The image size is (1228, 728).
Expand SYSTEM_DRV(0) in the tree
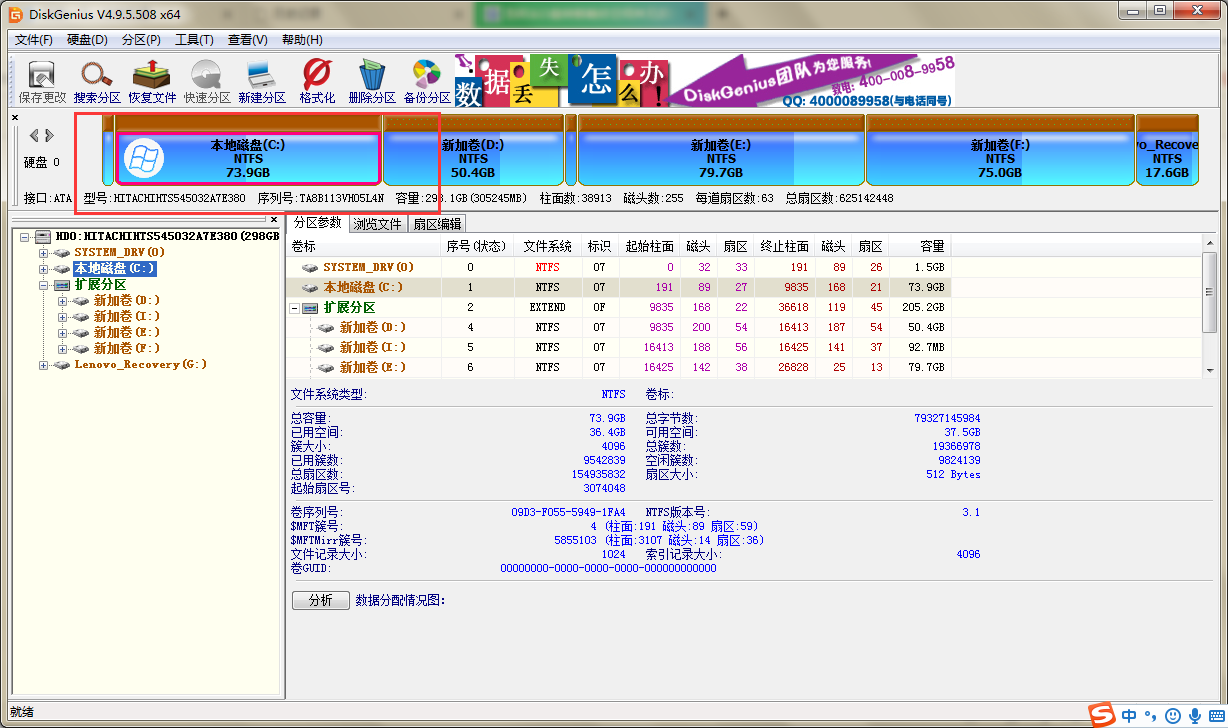coord(44,253)
